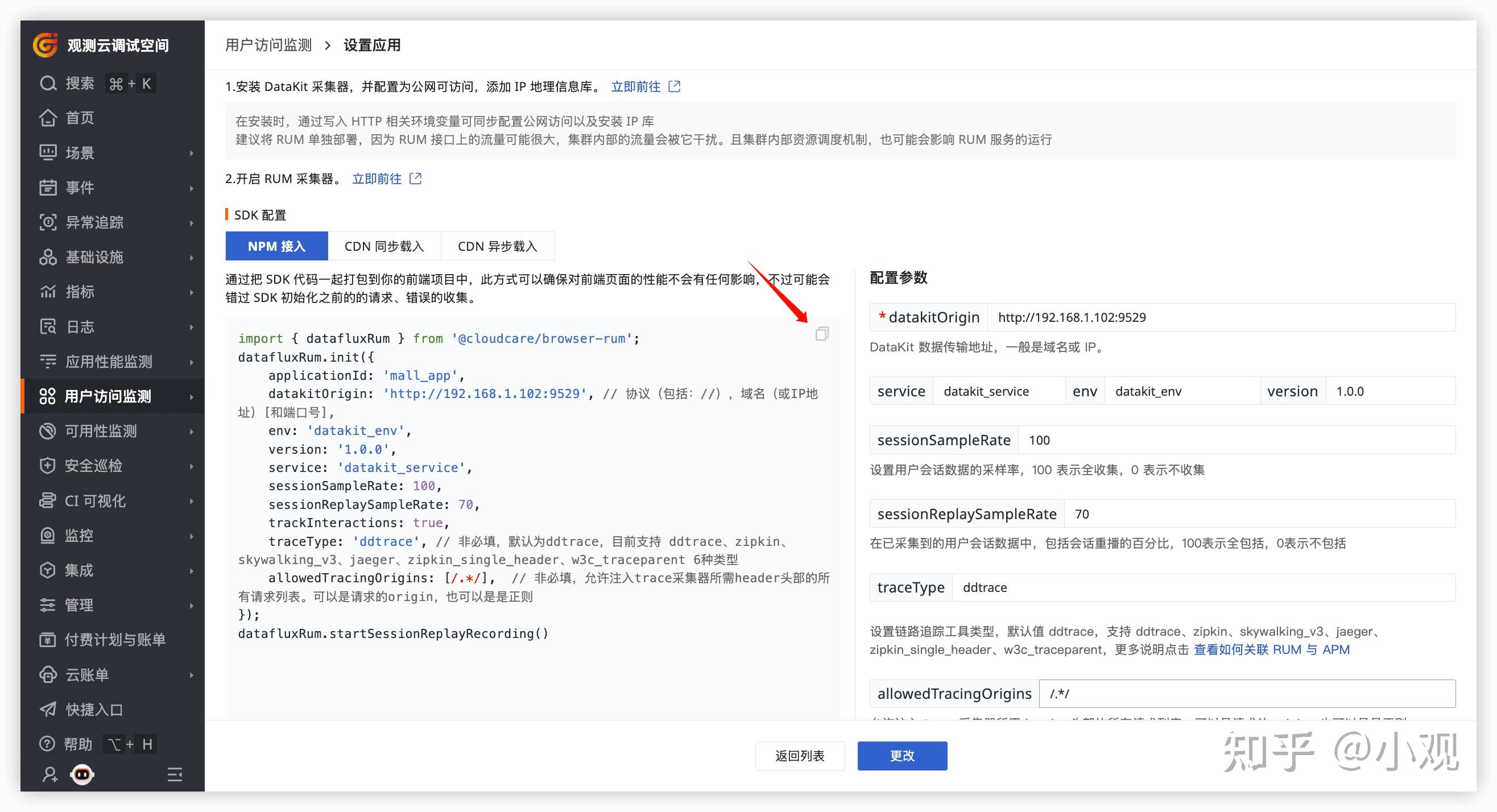Click the 可用性监测 availability icon
Screen dimensions: 1497x812
coord(48,431)
